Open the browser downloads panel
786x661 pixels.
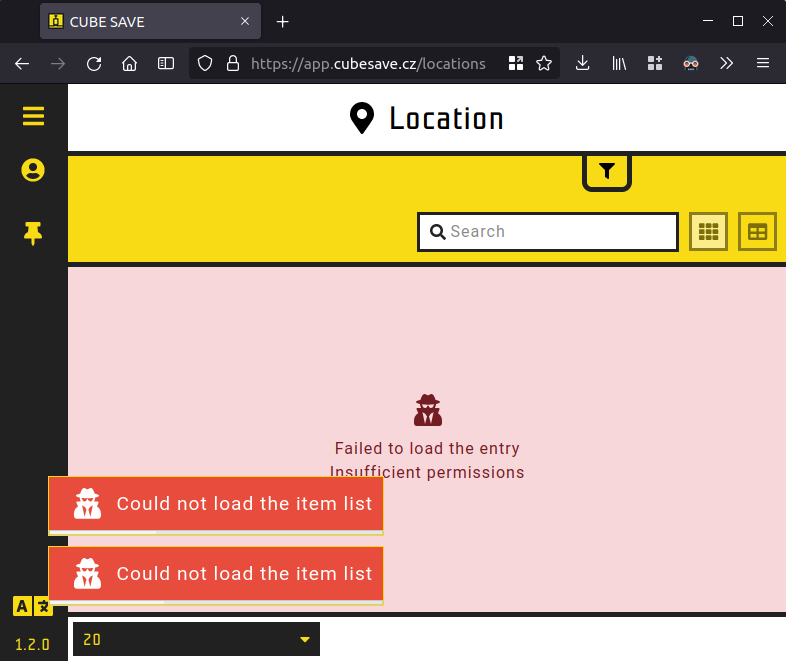click(x=583, y=63)
